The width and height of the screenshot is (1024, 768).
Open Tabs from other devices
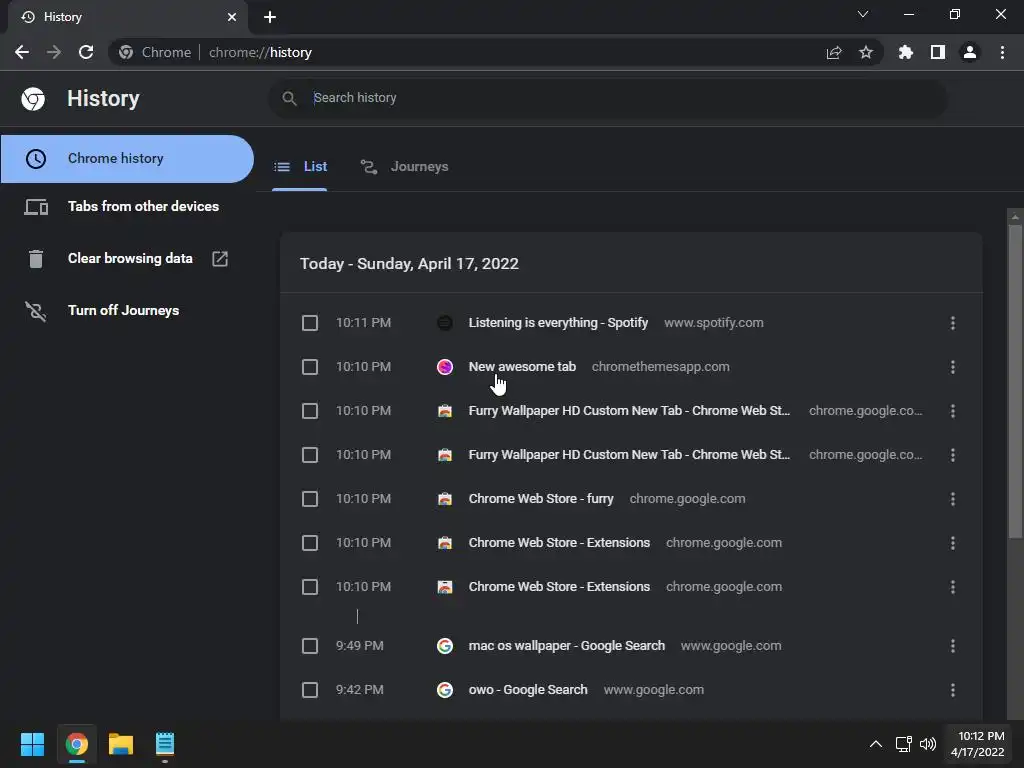pos(127,206)
